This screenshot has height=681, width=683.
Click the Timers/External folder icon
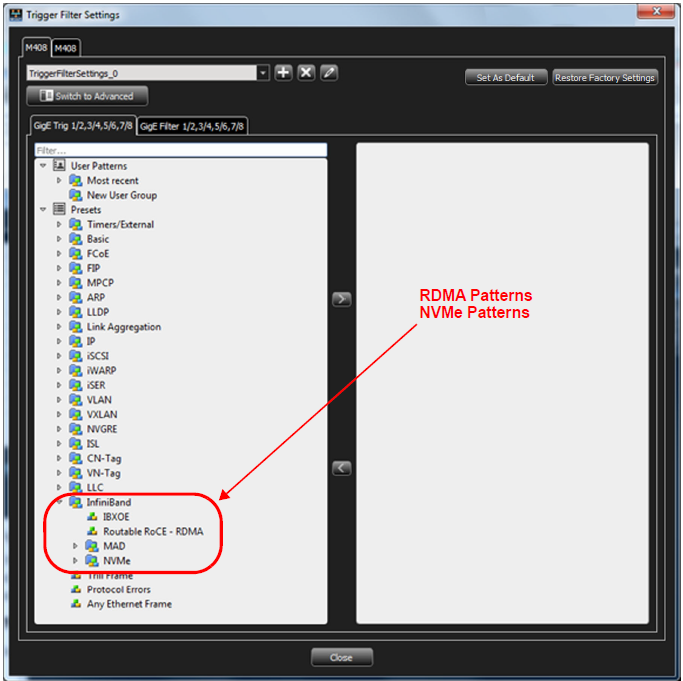[x=76, y=224]
